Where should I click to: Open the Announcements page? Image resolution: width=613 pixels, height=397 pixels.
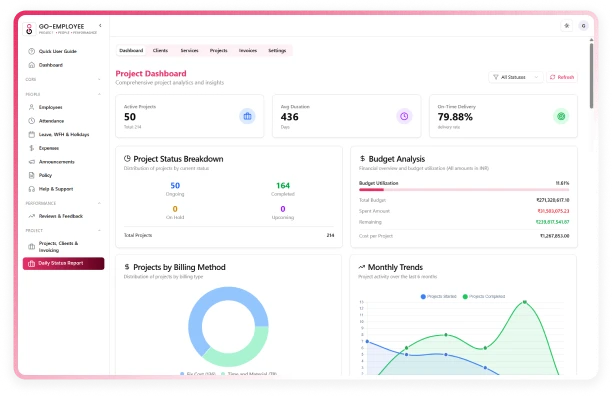pos(56,162)
